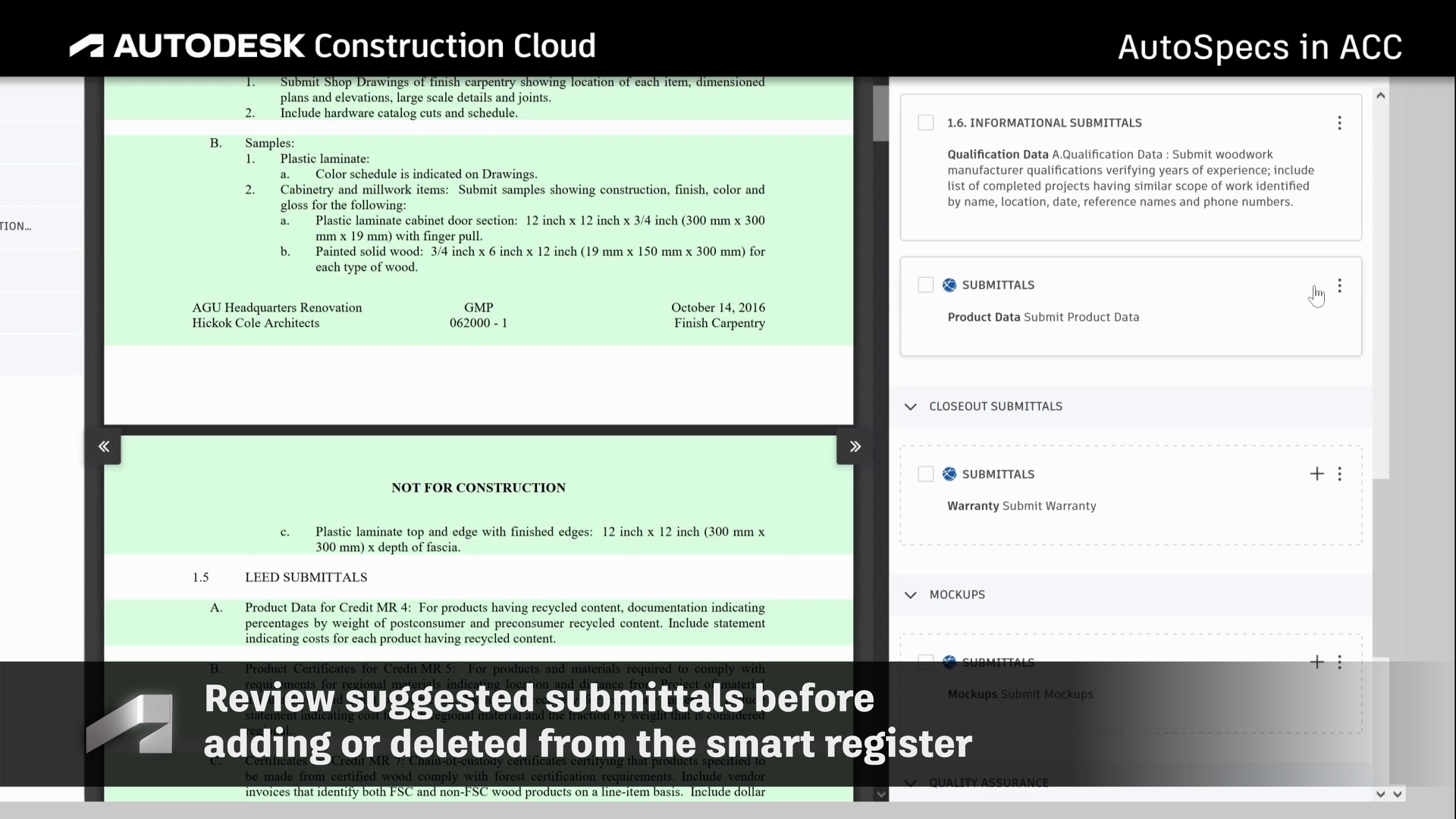Screen dimensions: 1456x819
Task: Click the scroll-down chevron left of panel corner
Action: tap(1380, 794)
